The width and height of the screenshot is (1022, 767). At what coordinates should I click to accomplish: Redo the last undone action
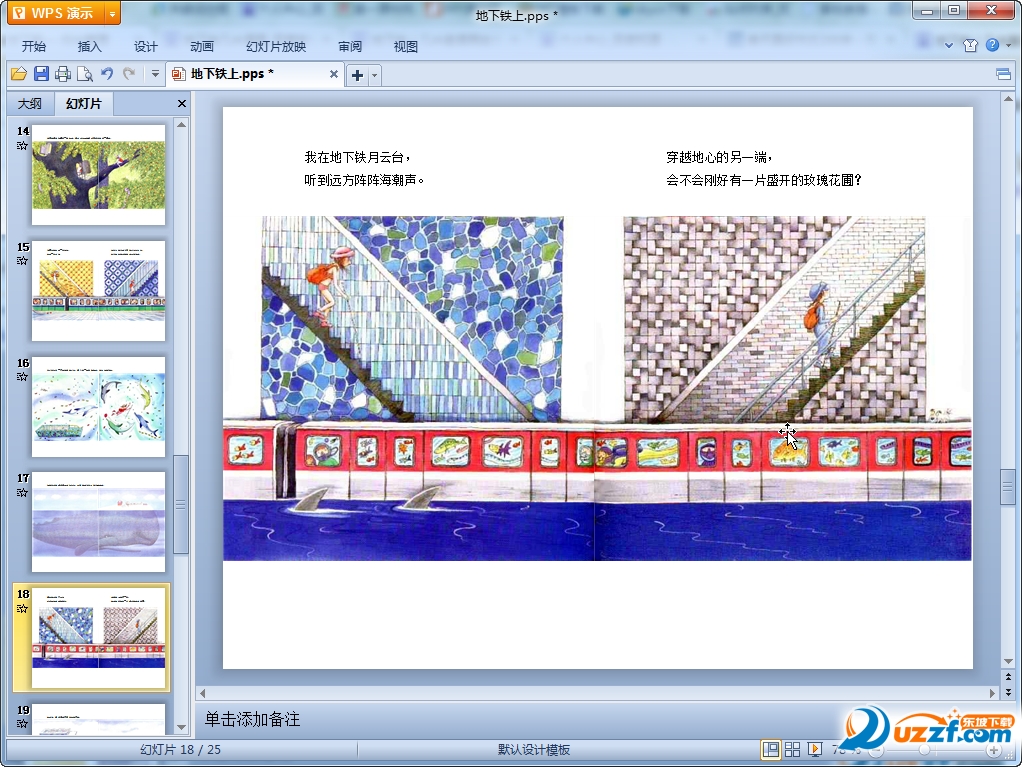point(129,74)
